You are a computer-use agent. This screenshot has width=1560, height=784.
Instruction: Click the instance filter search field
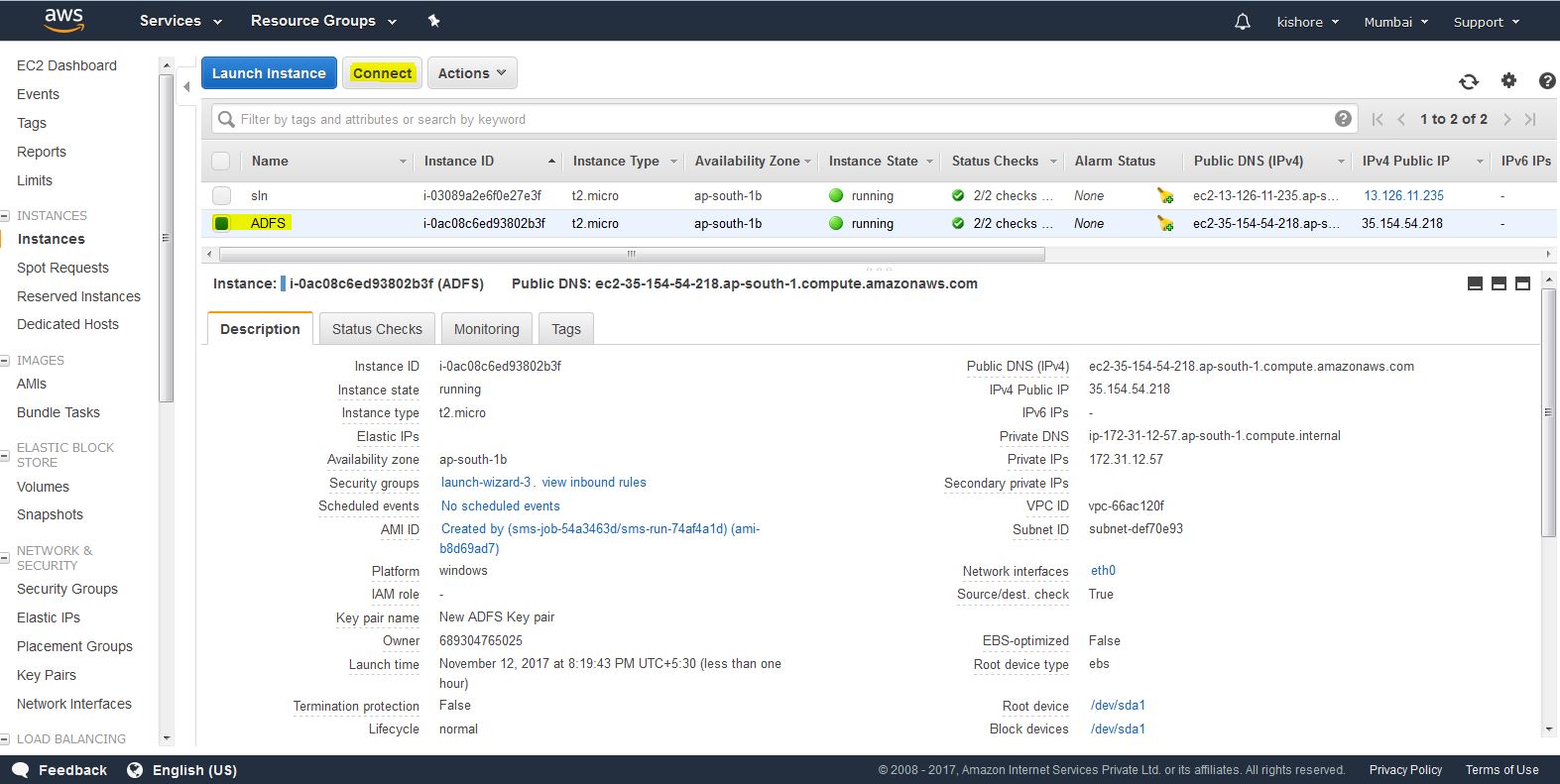[774, 119]
